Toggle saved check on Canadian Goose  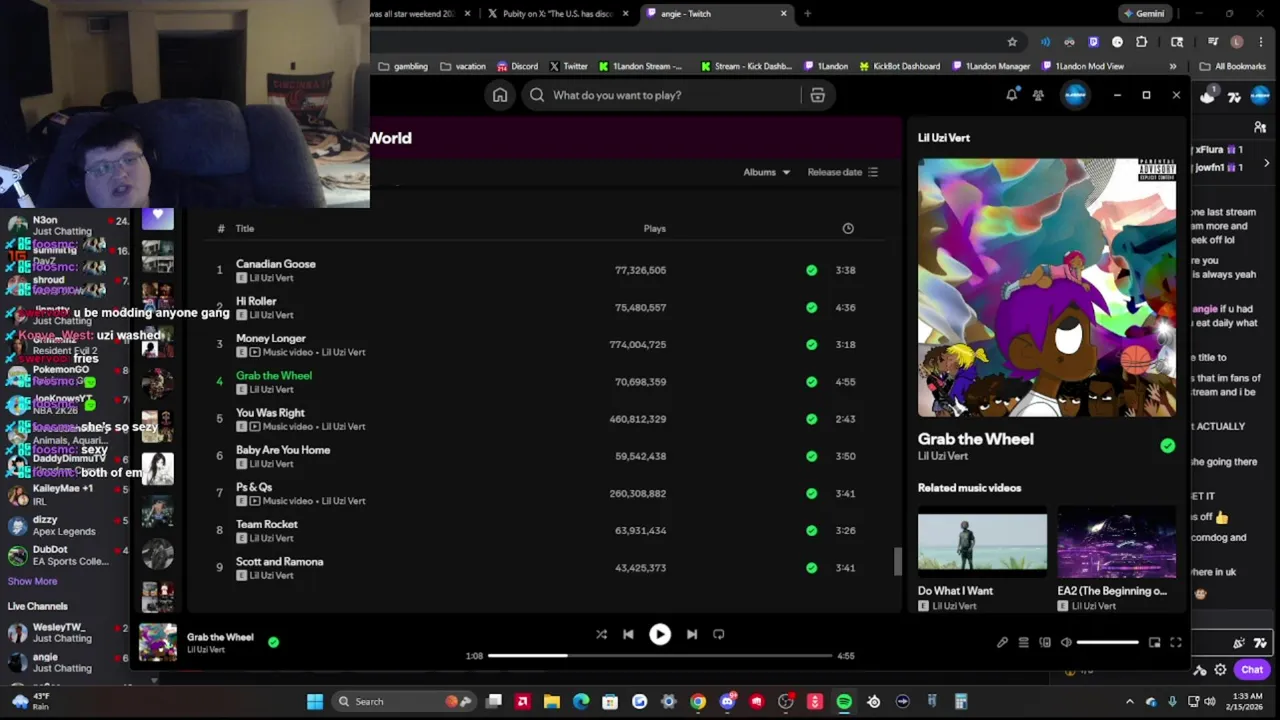[811, 270]
